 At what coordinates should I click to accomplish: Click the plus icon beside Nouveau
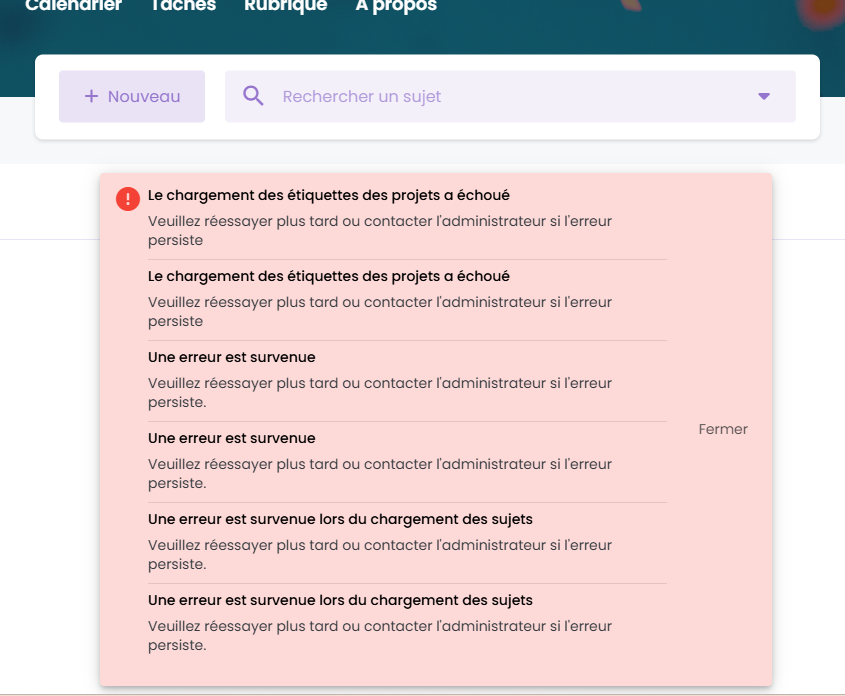click(x=91, y=96)
